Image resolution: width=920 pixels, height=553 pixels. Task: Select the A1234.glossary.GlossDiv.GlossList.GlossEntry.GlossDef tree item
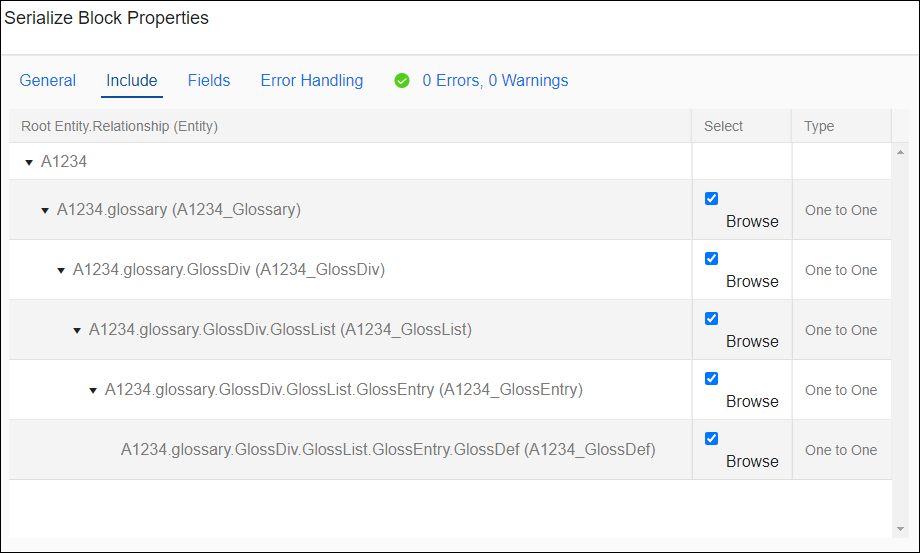[x=388, y=450]
